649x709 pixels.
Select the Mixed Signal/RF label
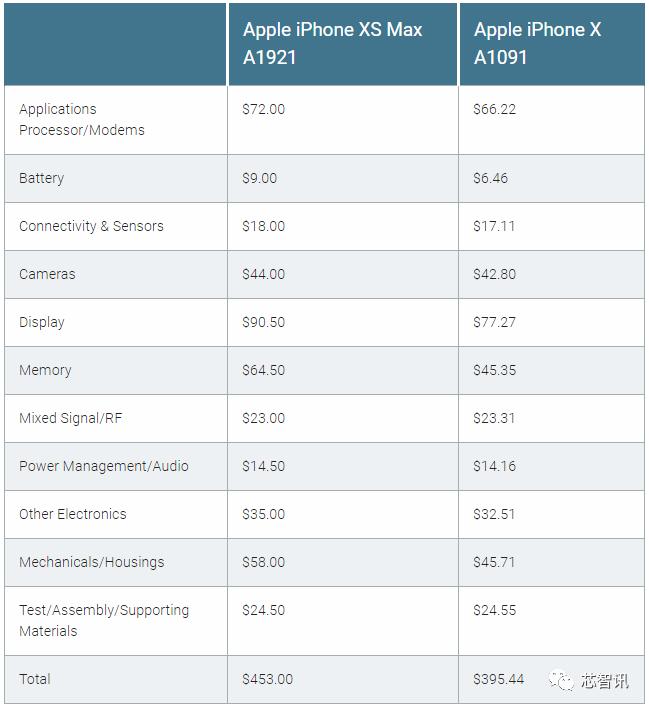(x=71, y=418)
